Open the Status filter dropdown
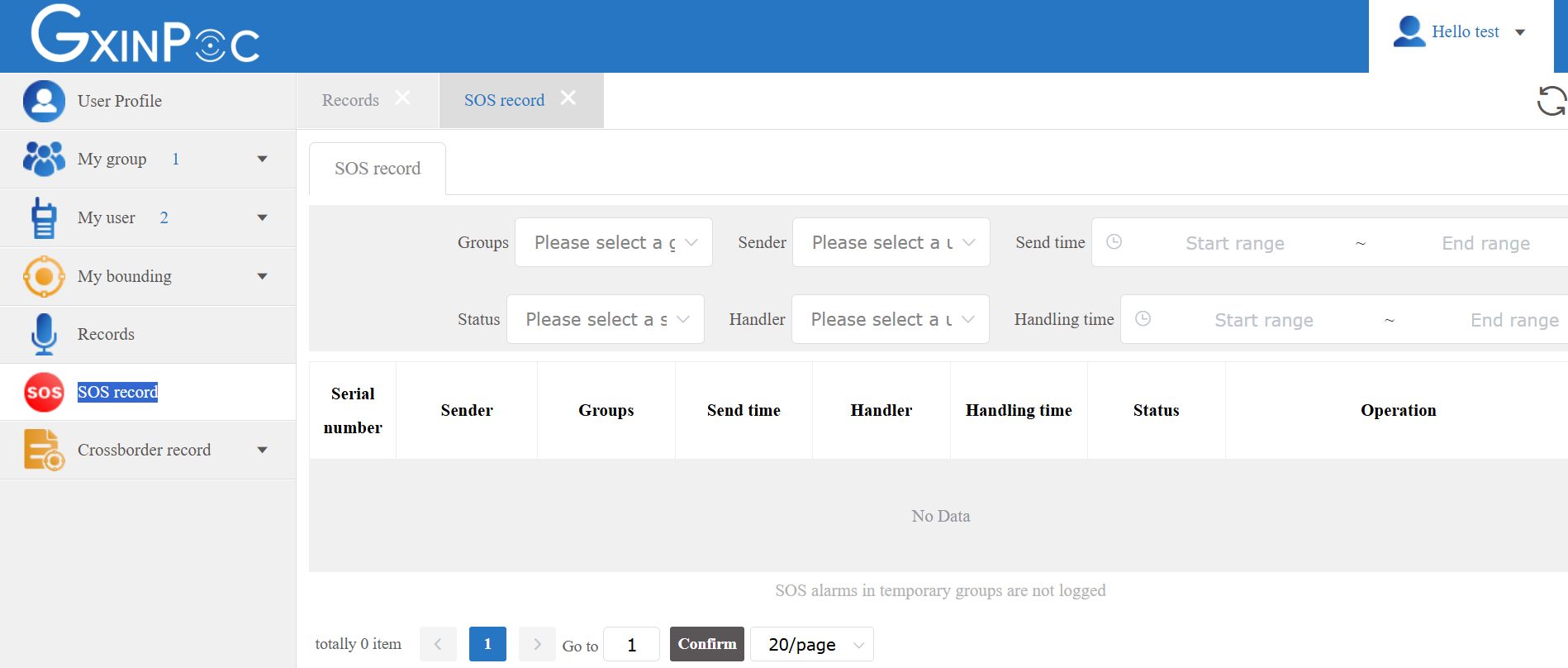1568x668 pixels. pyautogui.click(x=605, y=319)
